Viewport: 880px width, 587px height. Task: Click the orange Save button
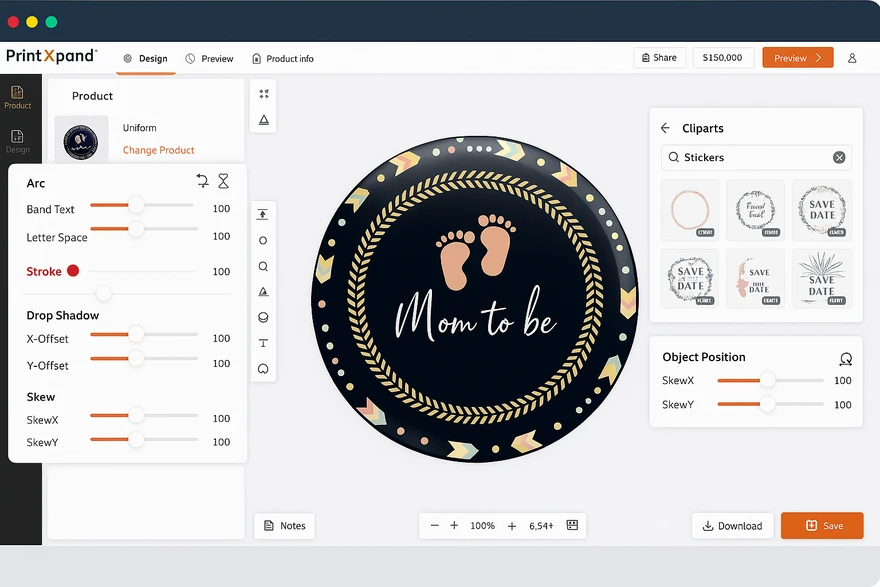click(x=822, y=525)
